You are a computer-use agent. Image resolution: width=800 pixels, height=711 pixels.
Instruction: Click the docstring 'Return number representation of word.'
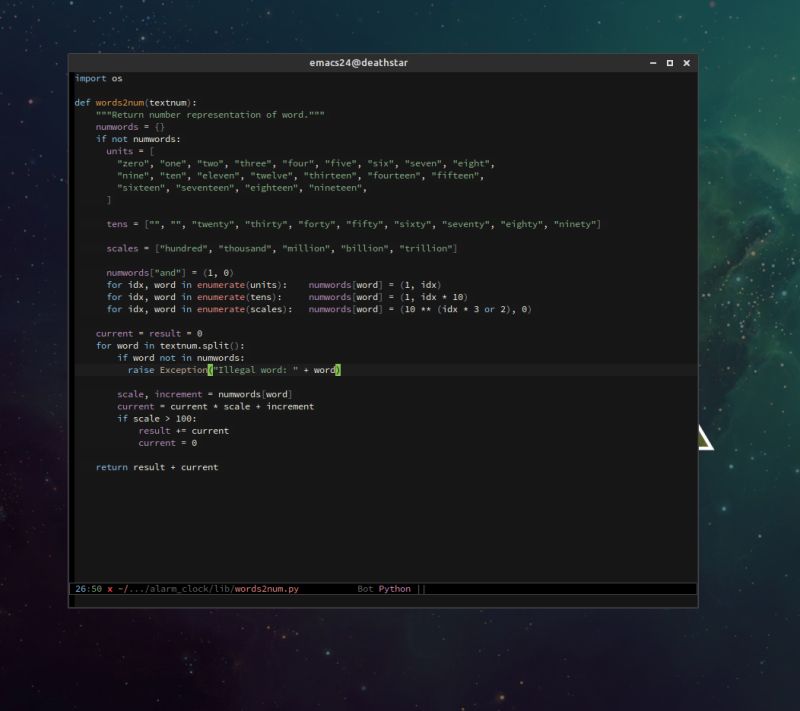[210, 114]
